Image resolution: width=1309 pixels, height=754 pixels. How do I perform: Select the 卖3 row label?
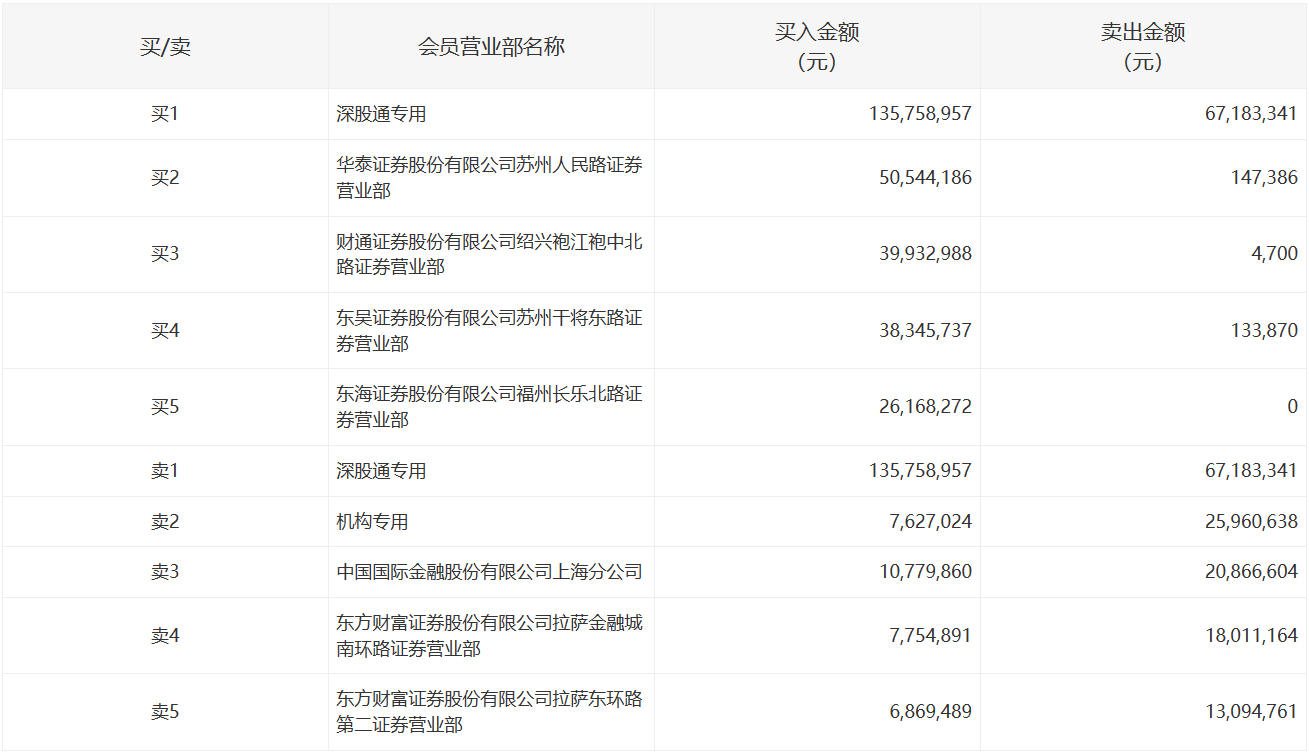pos(165,572)
